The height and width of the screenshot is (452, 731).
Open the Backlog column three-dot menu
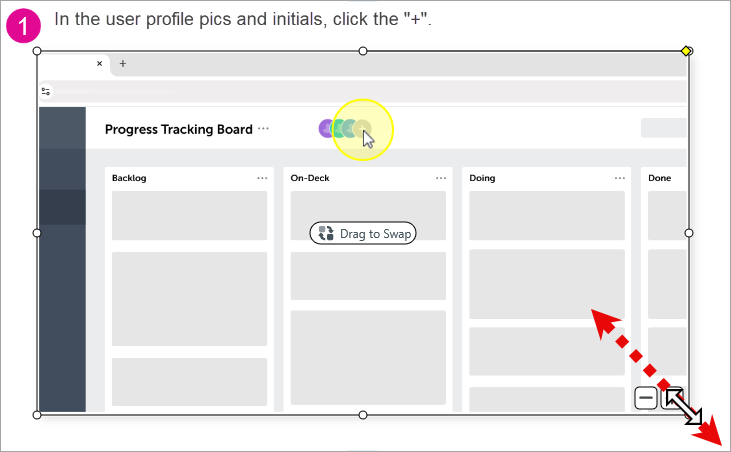point(262,178)
